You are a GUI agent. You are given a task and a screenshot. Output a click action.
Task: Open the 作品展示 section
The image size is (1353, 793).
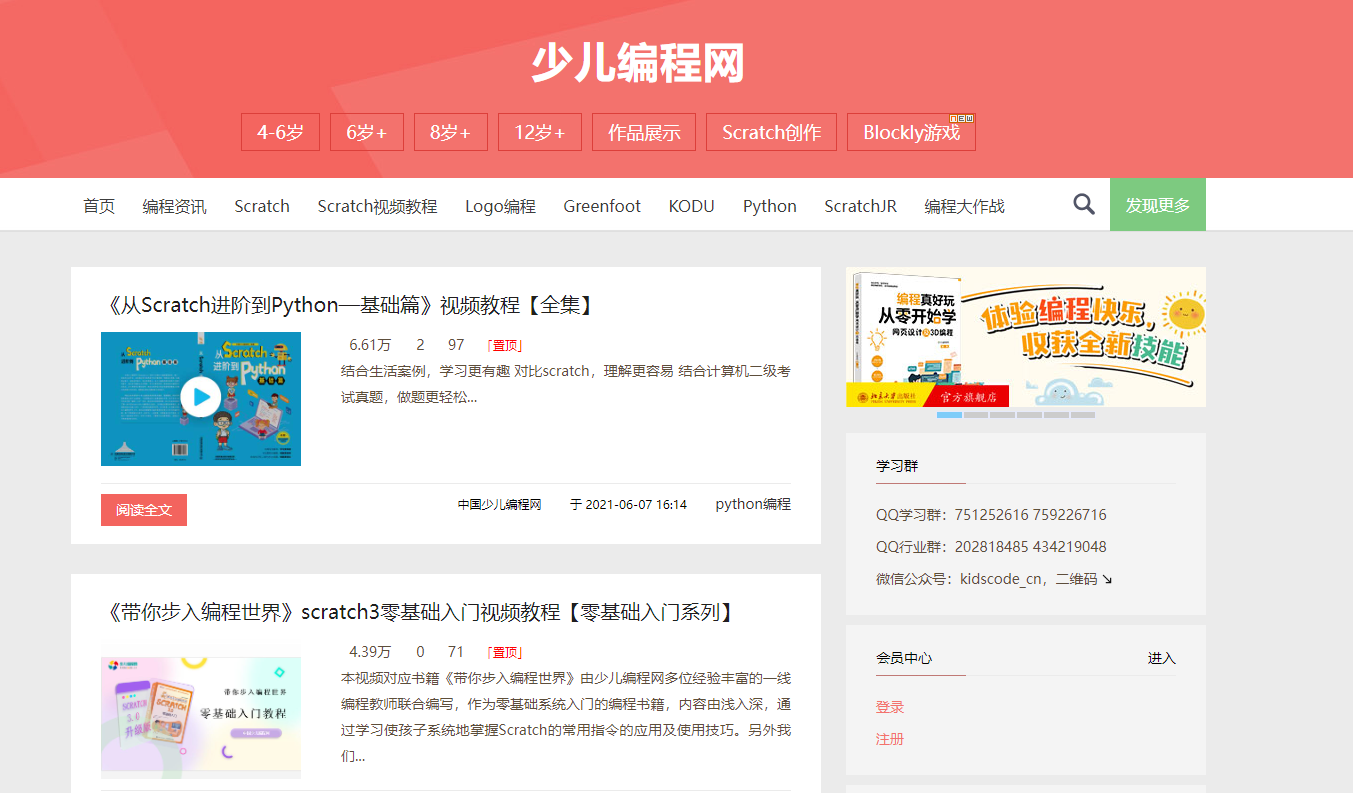[644, 132]
